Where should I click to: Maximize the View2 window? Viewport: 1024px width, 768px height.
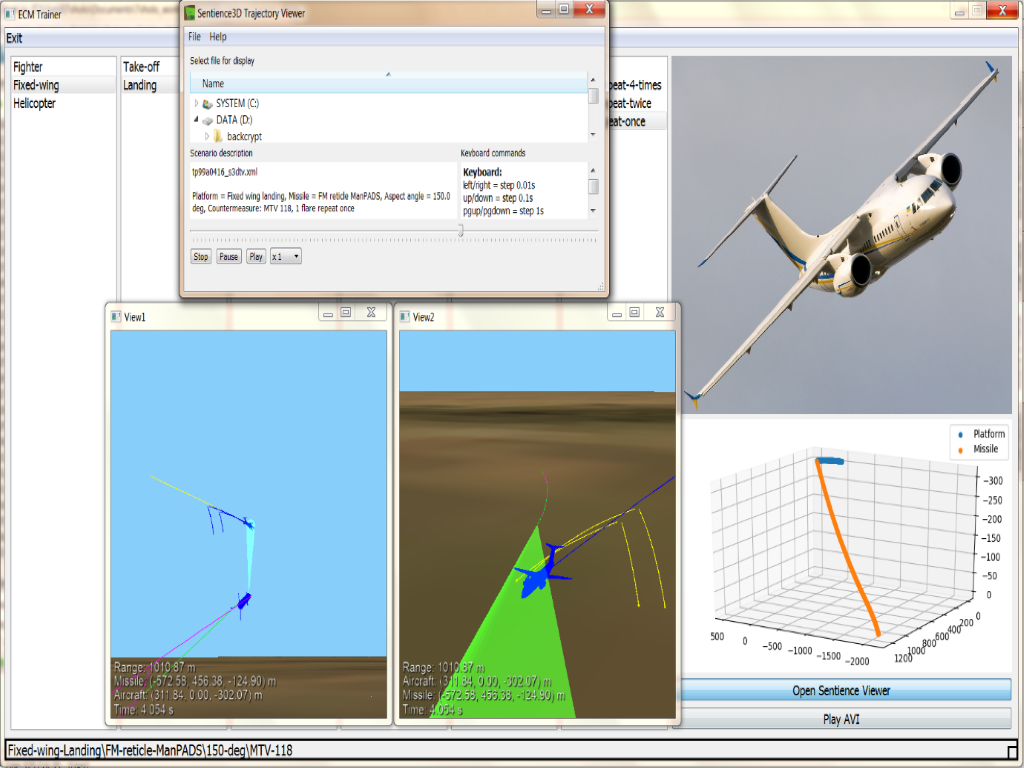pyautogui.click(x=634, y=313)
